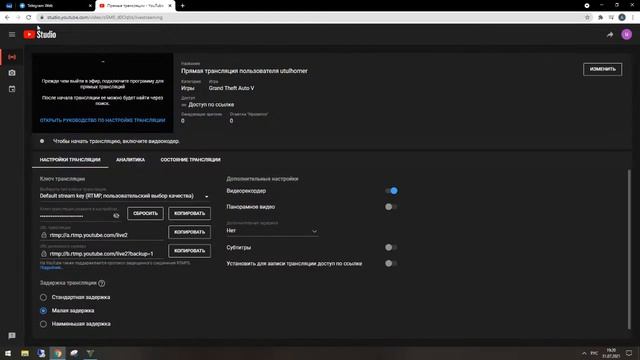Screen dimensions: 640x360
Task: Click the taskbar clock
Action: [x=611, y=353]
